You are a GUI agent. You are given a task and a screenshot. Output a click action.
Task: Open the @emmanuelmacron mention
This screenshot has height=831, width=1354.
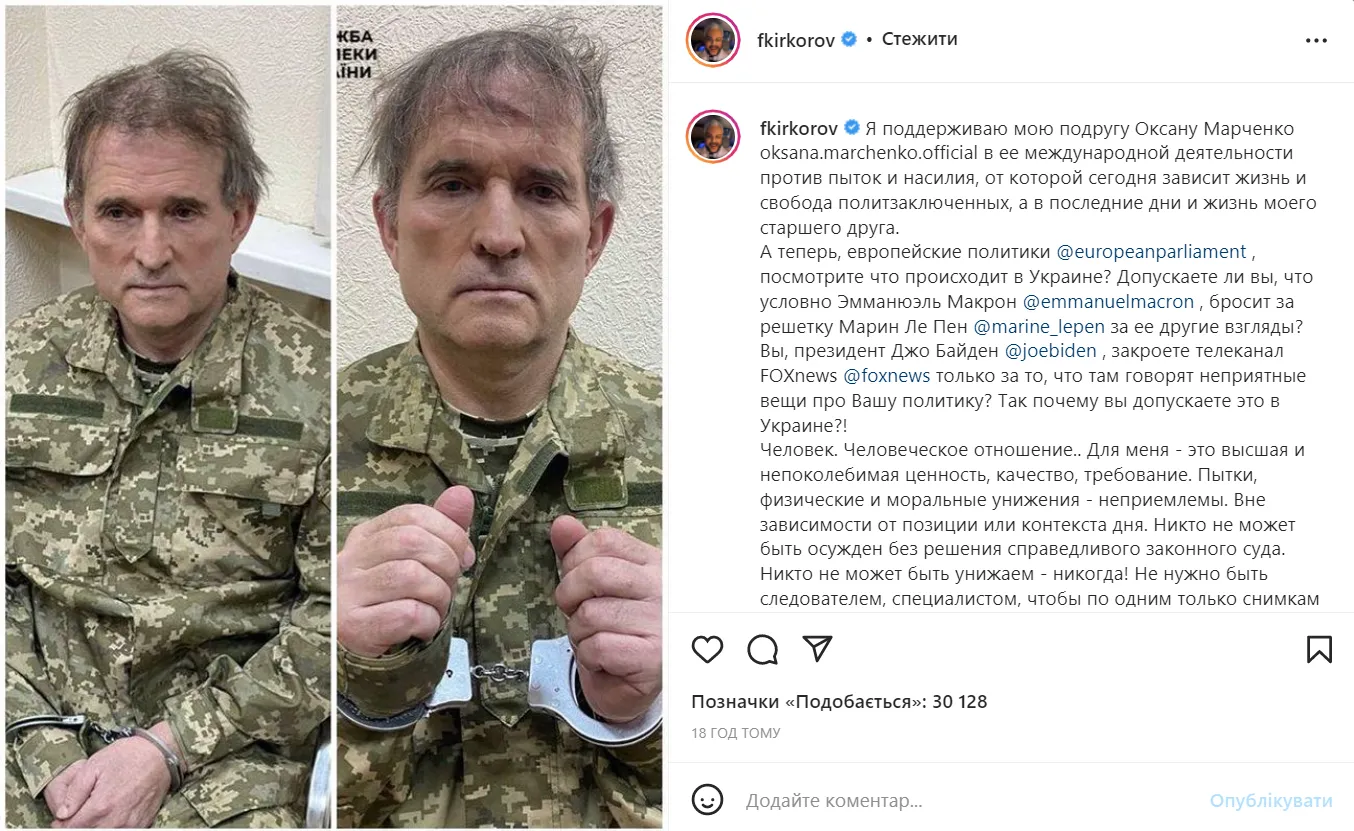click(x=1109, y=301)
